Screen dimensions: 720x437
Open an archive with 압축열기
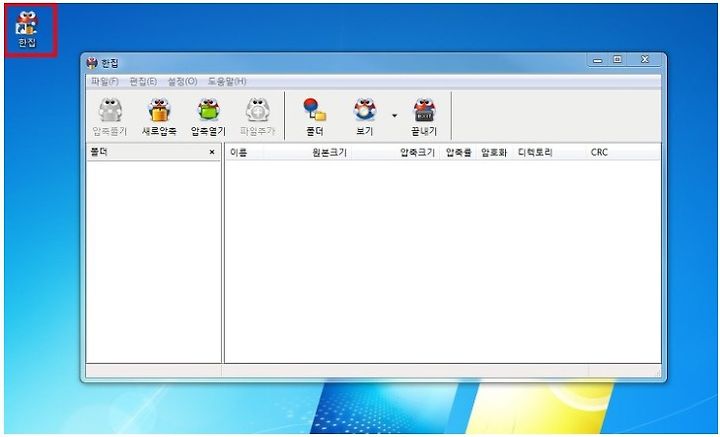[x=208, y=117]
